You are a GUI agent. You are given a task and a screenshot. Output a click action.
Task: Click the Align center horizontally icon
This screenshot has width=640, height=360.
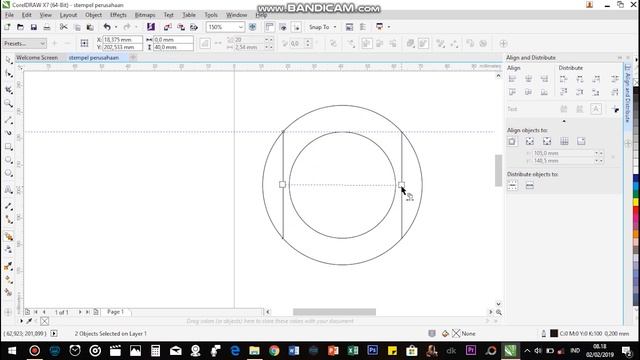[x=529, y=79]
